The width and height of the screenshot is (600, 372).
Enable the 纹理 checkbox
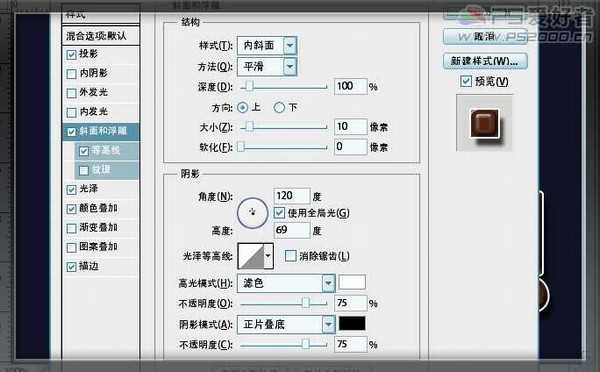click(x=84, y=170)
